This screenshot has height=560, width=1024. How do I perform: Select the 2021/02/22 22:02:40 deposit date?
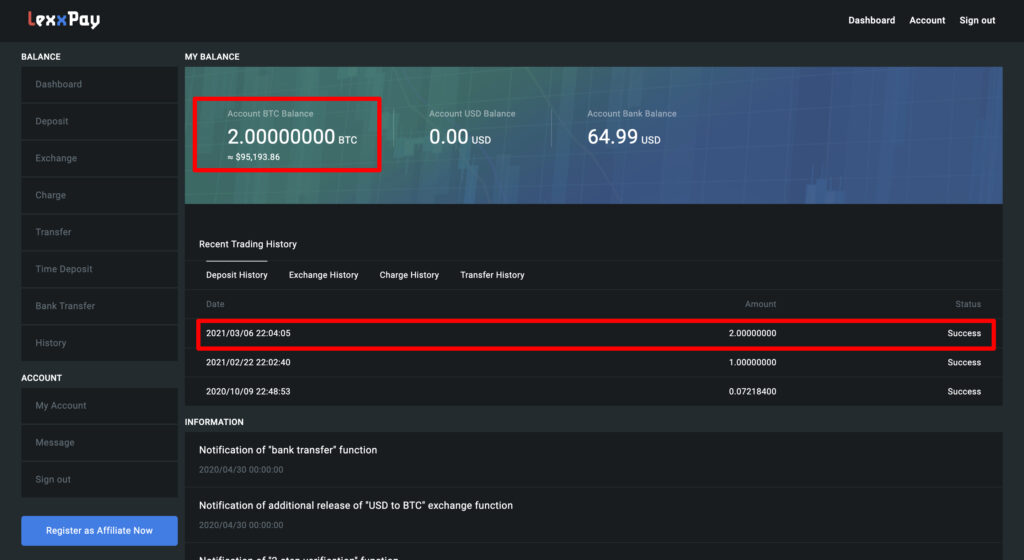(248, 362)
